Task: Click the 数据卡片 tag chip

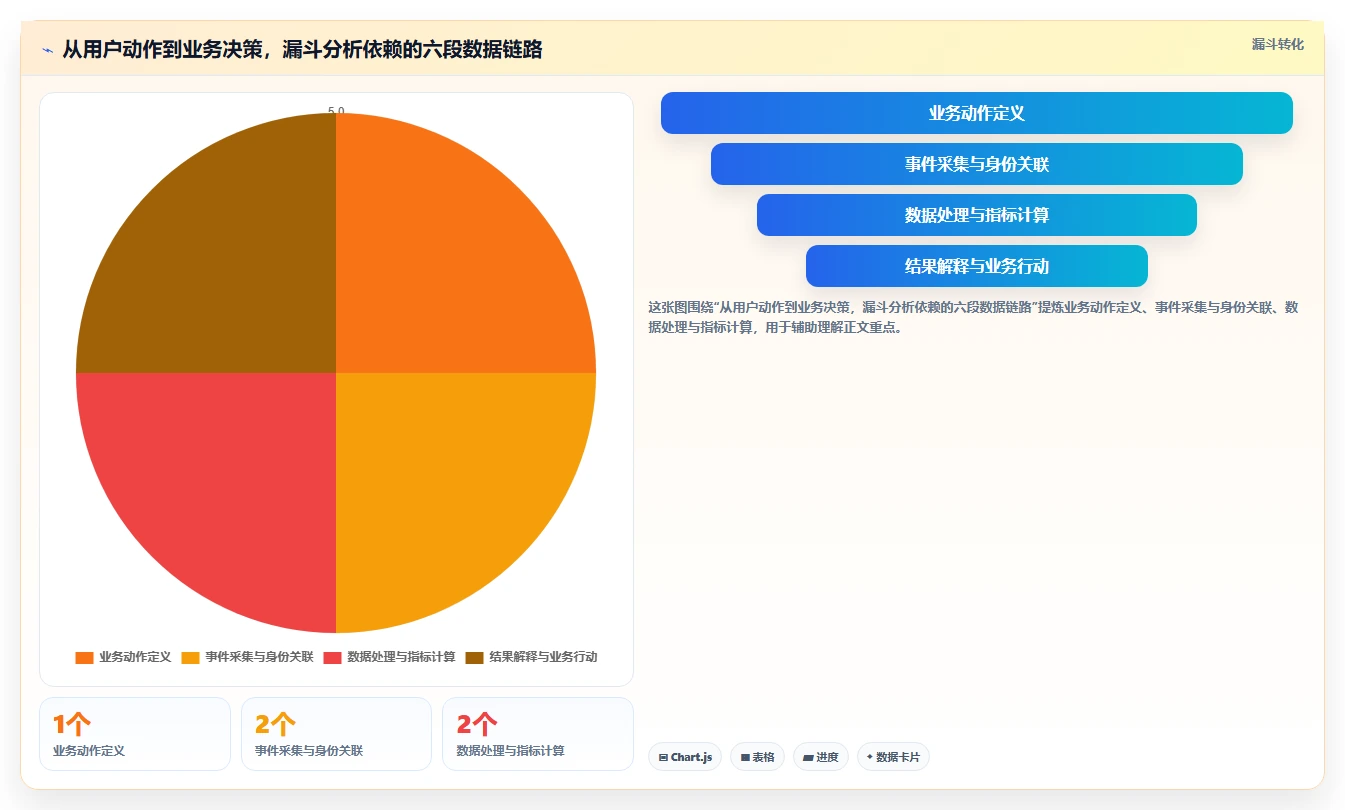Action: point(893,757)
